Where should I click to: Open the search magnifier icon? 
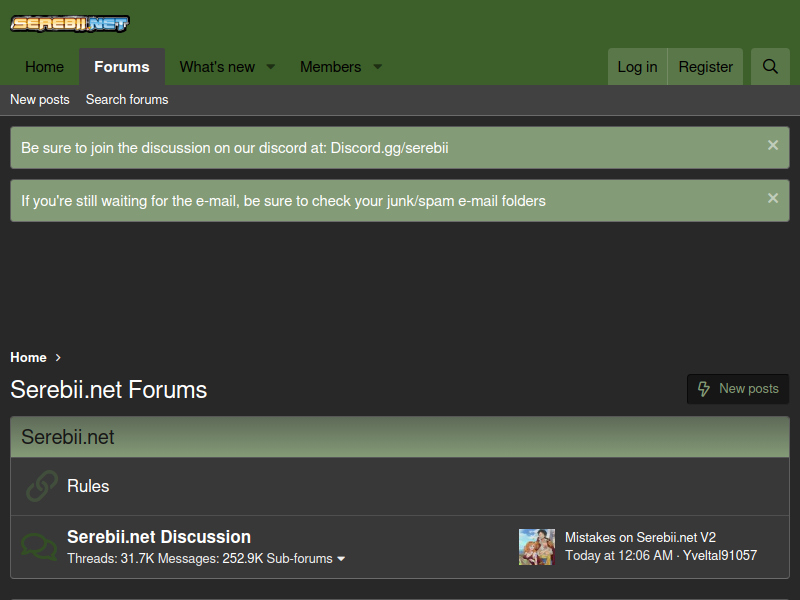pyautogui.click(x=770, y=67)
